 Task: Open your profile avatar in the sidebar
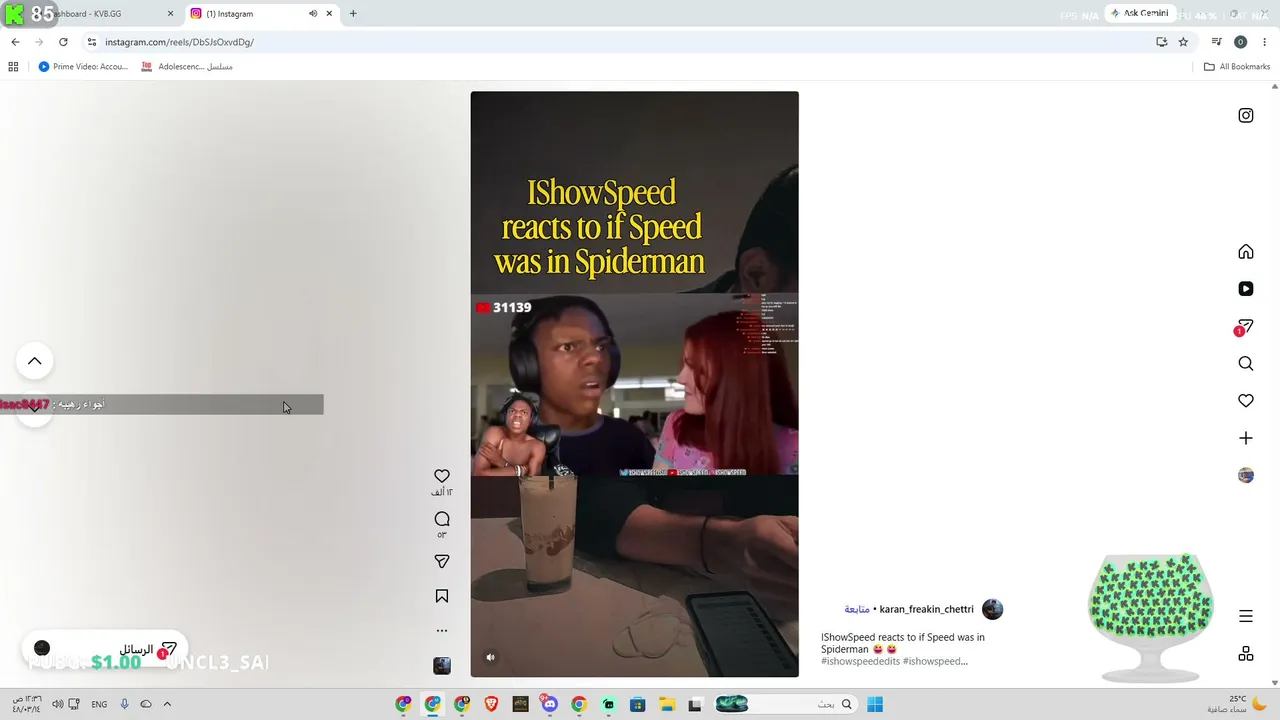coord(1246,476)
